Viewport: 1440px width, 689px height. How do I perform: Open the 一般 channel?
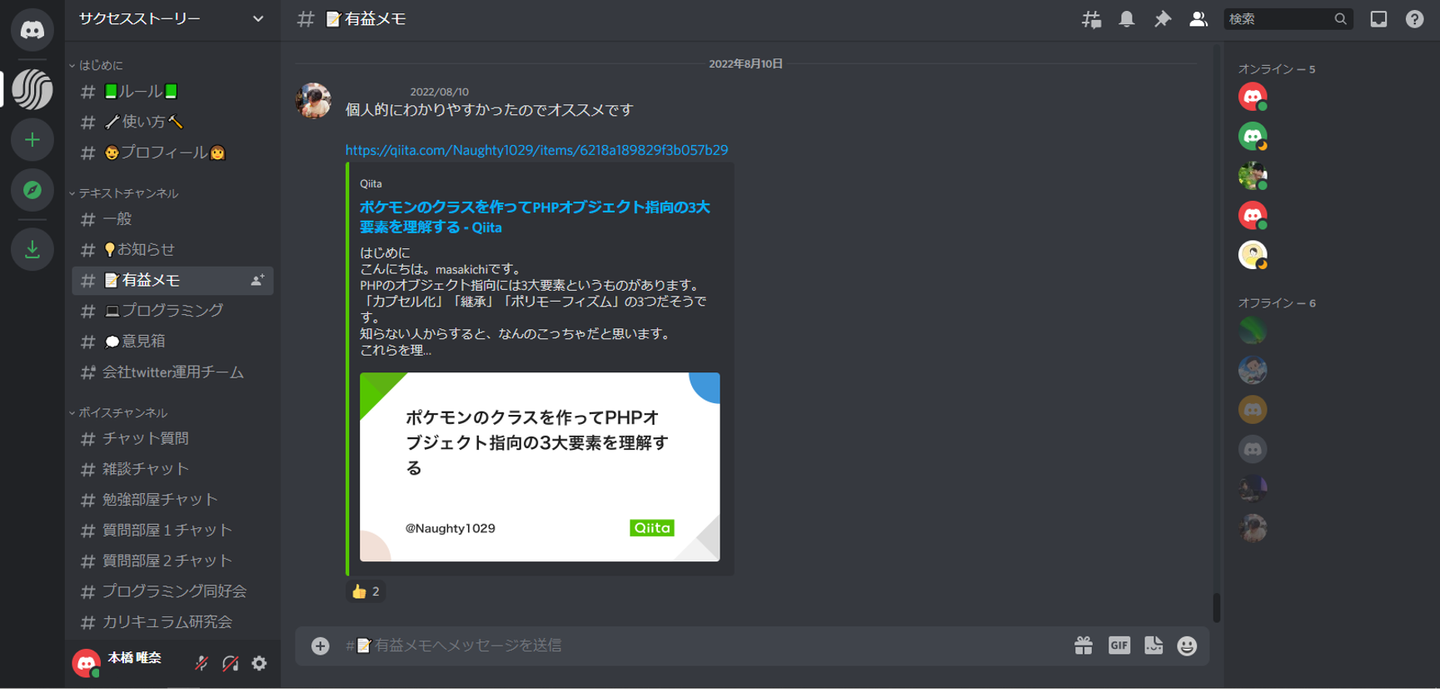click(x=172, y=219)
